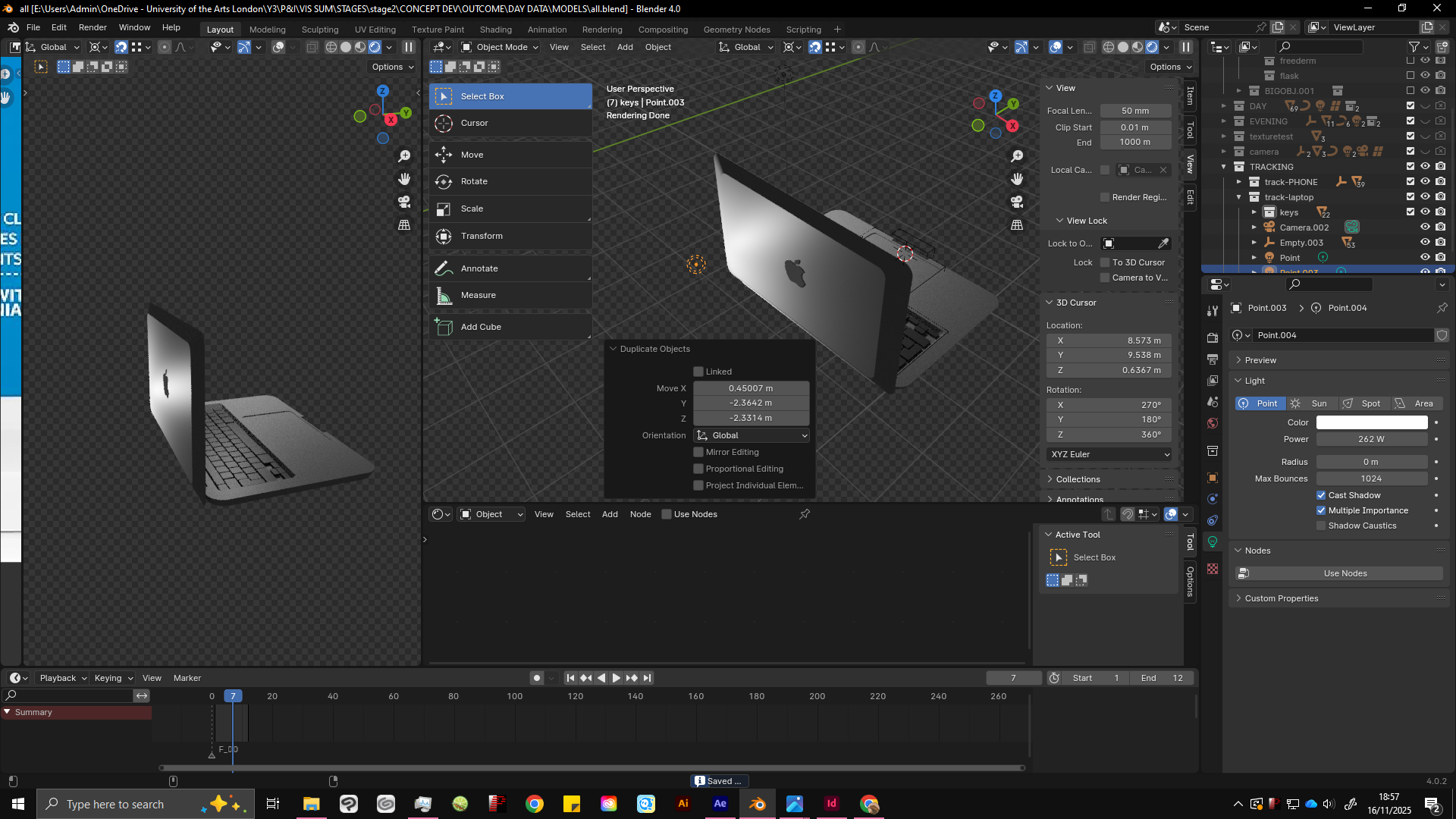The width and height of the screenshot is (1456, 819).
Task: Disable Cast Shadow for the light
Action: (x=1321, y=495)
